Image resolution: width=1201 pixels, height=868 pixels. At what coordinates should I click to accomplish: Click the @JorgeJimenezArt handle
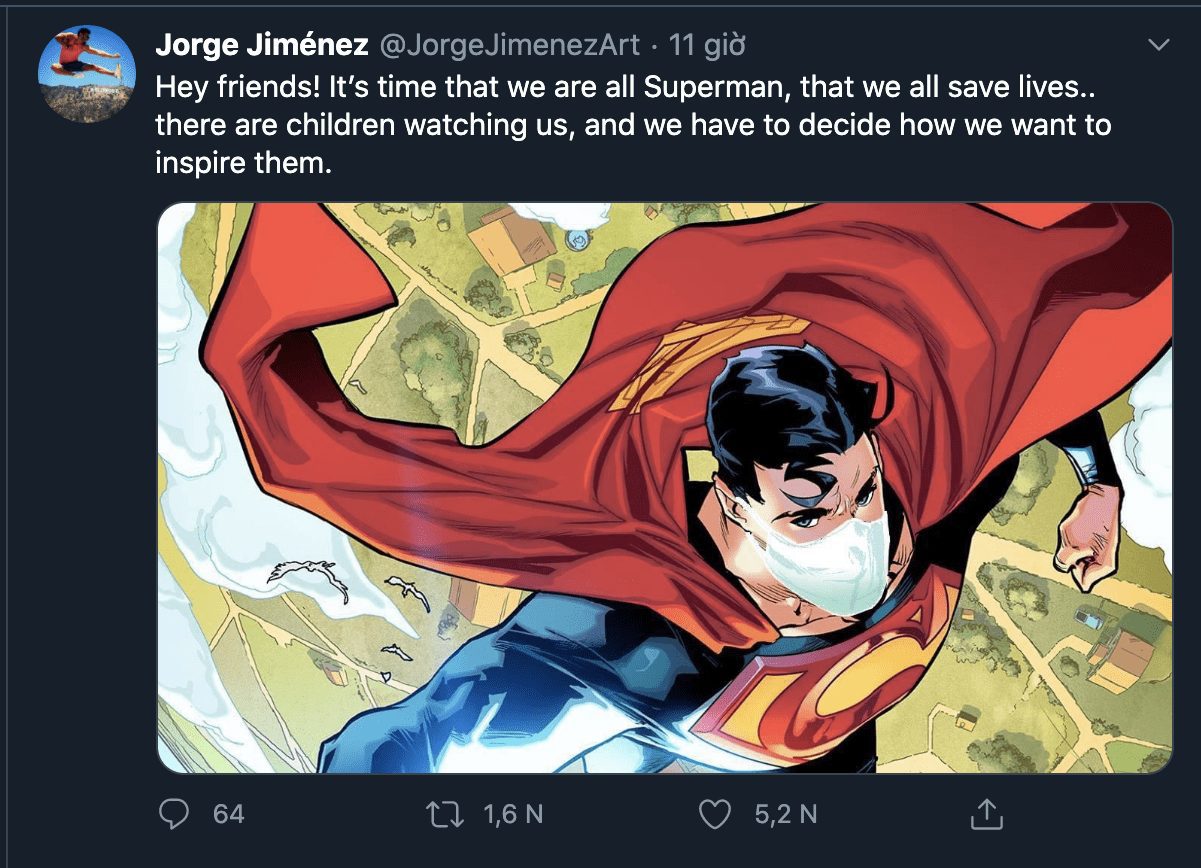[509, 45]
